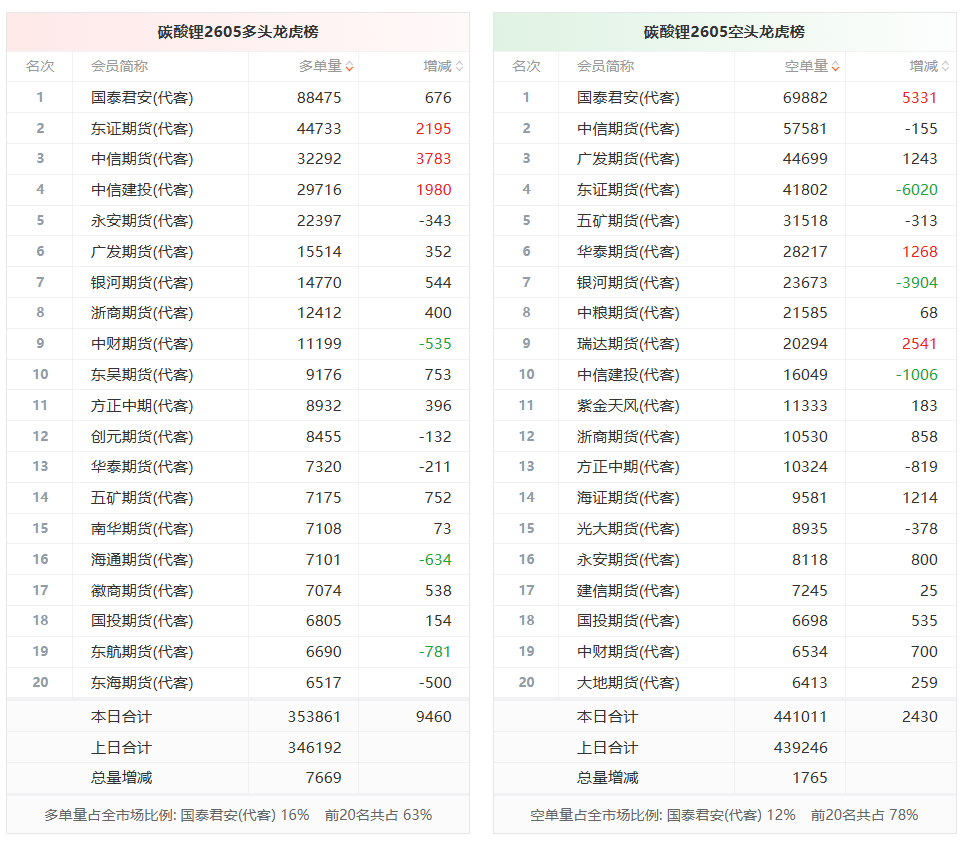Sort long table by 增减 sort icon
This screenshot has width=964, height=845.
coord(459,66)
